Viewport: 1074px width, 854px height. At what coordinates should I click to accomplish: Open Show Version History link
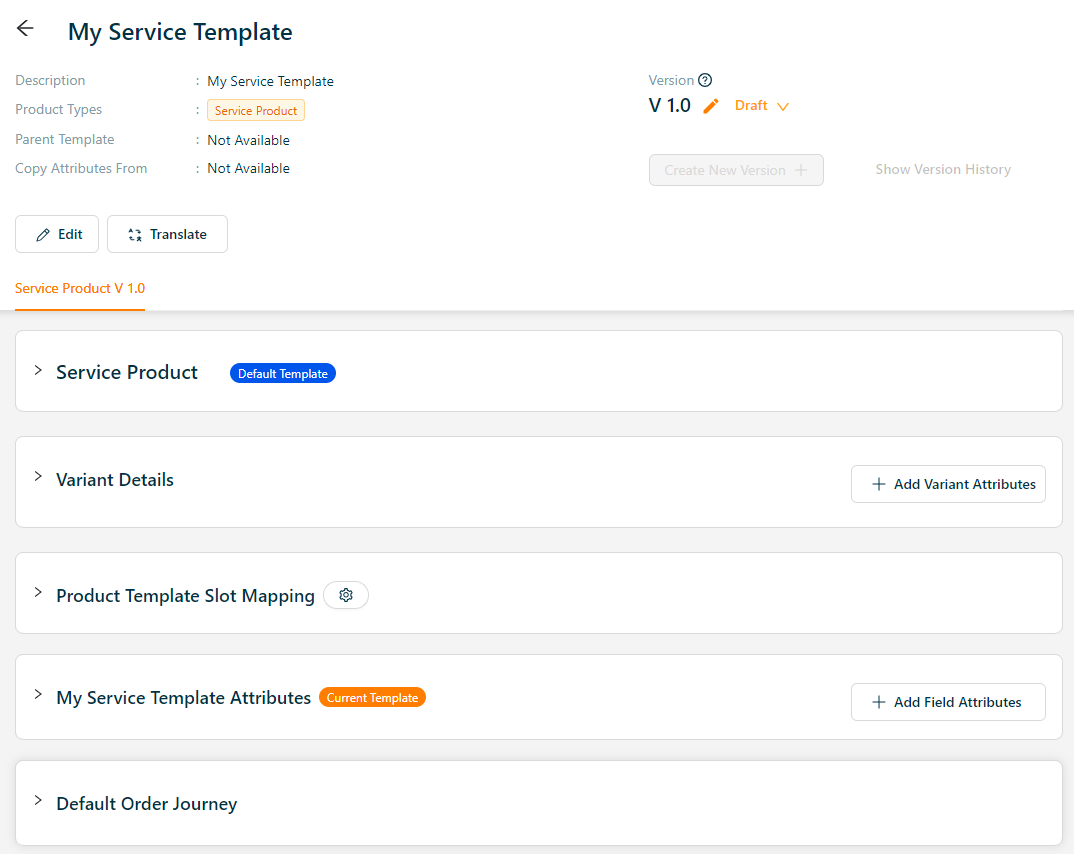tap(943, 170)
